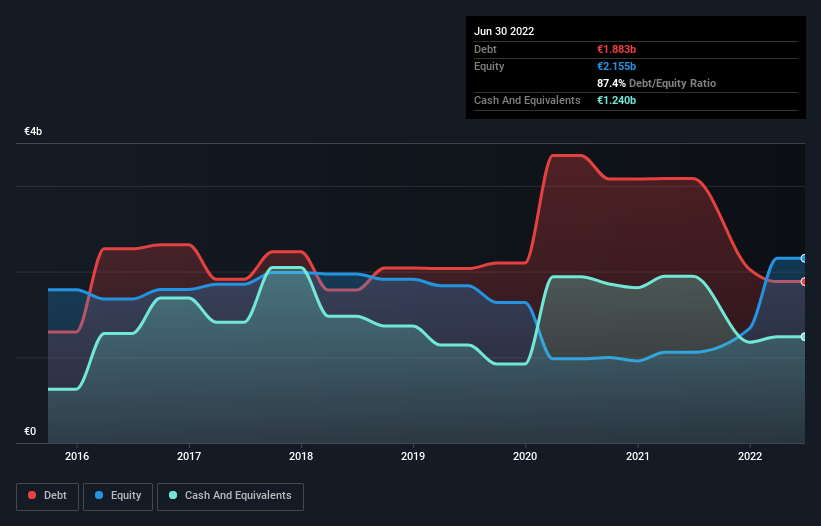
Task: Click the €2.155b equity value
Action: pyautogui.click(x=616, y=66)
